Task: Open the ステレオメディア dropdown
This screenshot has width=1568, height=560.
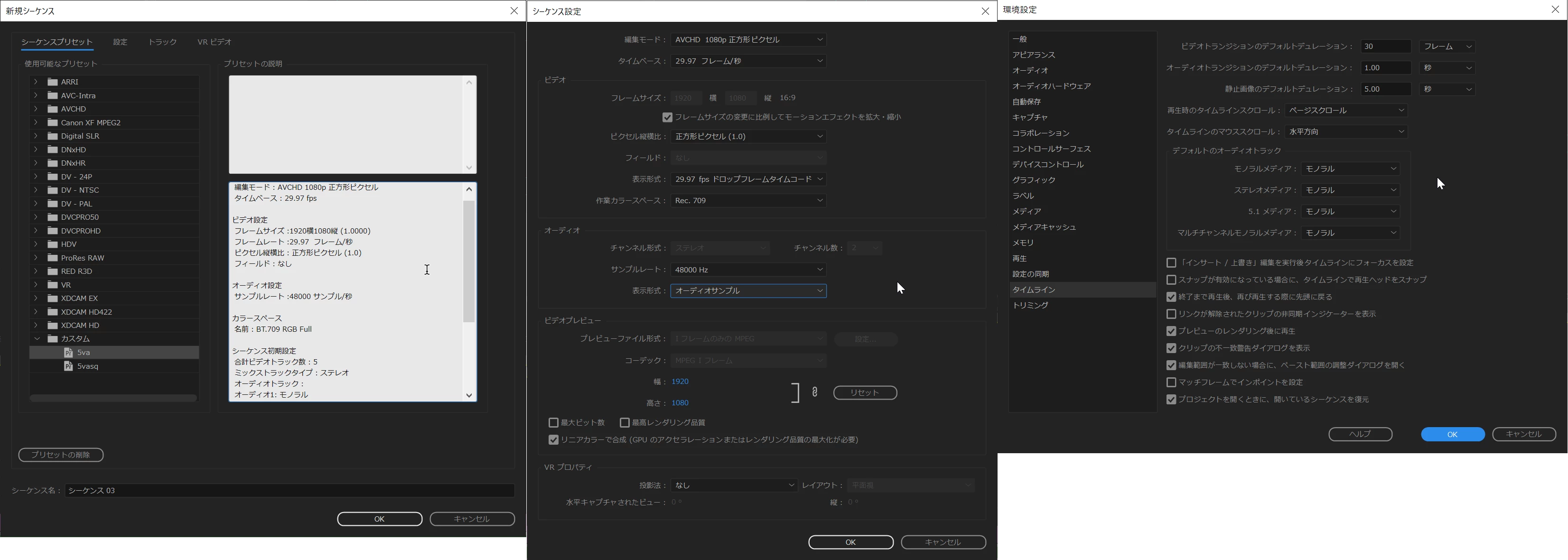Action: (x=1350, y=190)
